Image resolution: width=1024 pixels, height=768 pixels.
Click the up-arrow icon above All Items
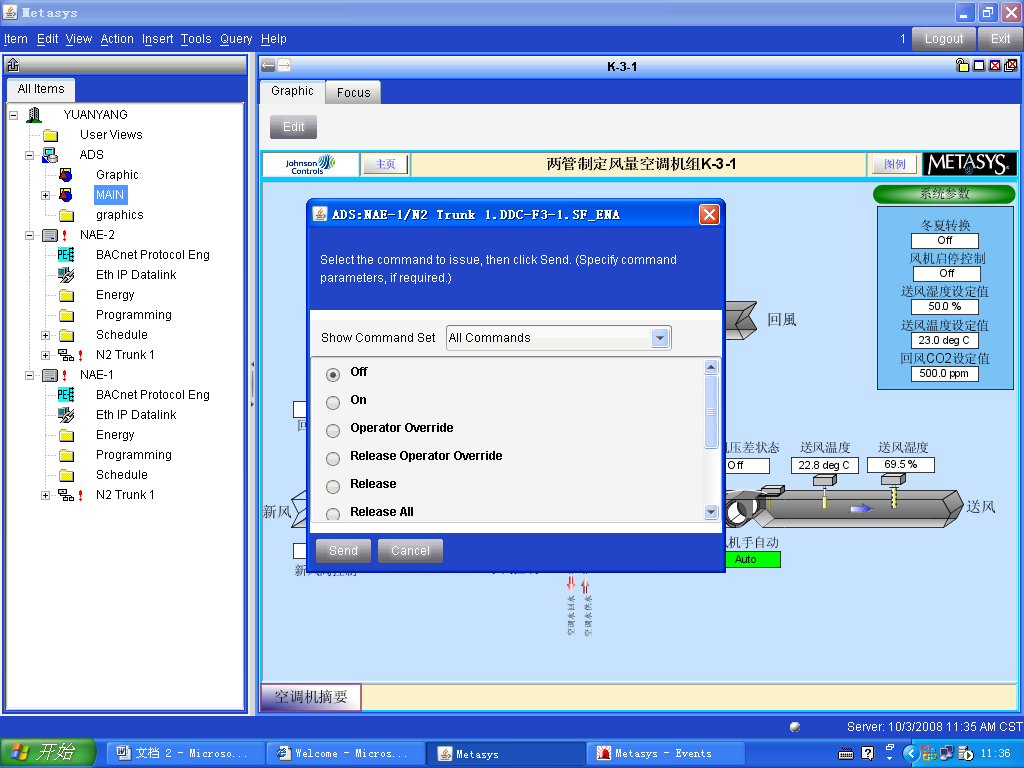pyautogui.click(x=13, y=66)
